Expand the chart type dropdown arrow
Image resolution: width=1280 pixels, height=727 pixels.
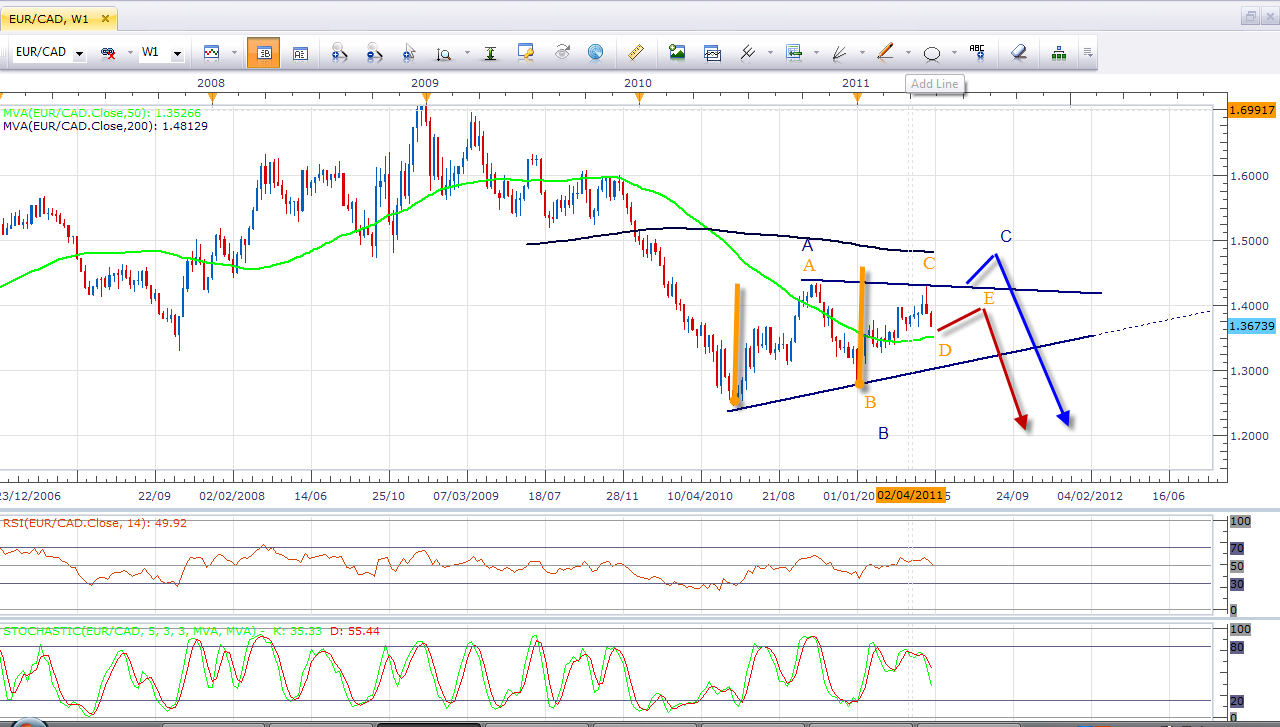233,53
